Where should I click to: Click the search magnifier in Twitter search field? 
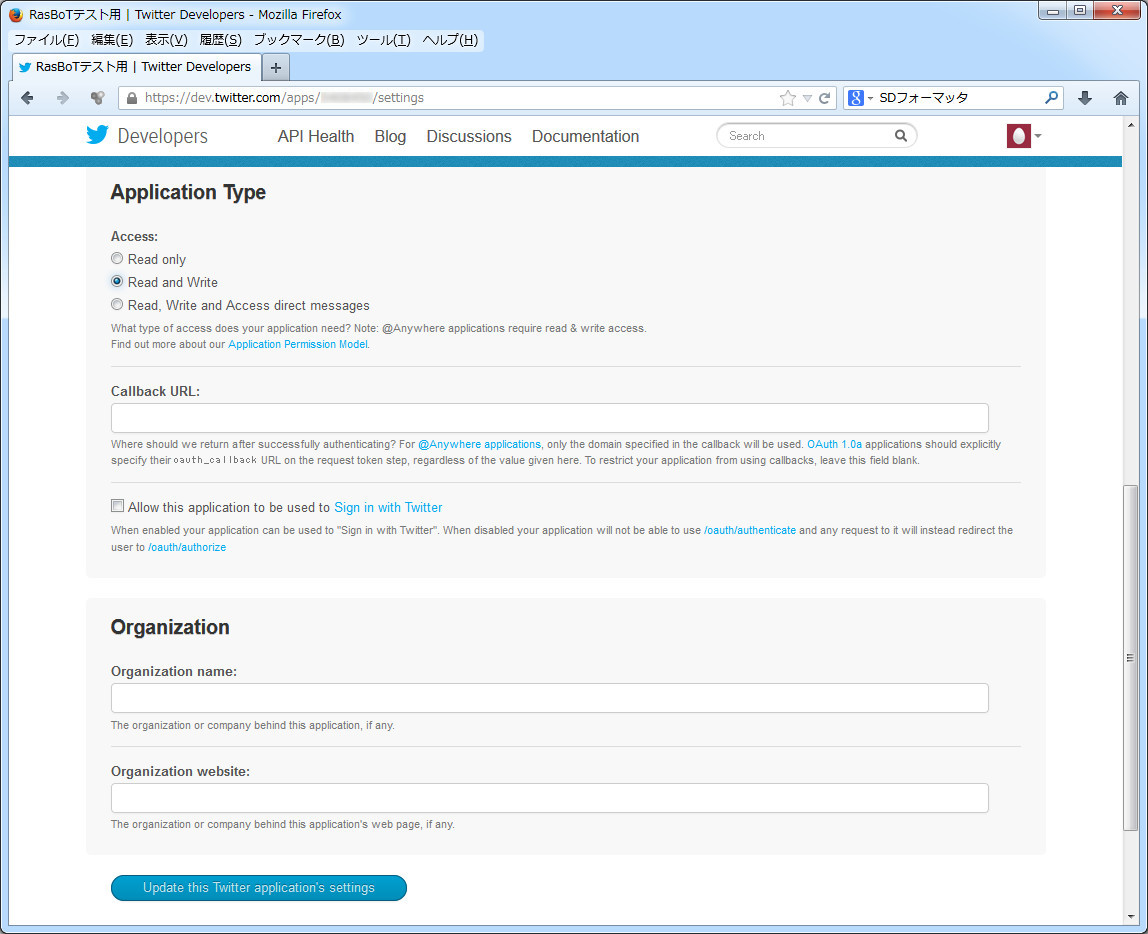[901, 135]
